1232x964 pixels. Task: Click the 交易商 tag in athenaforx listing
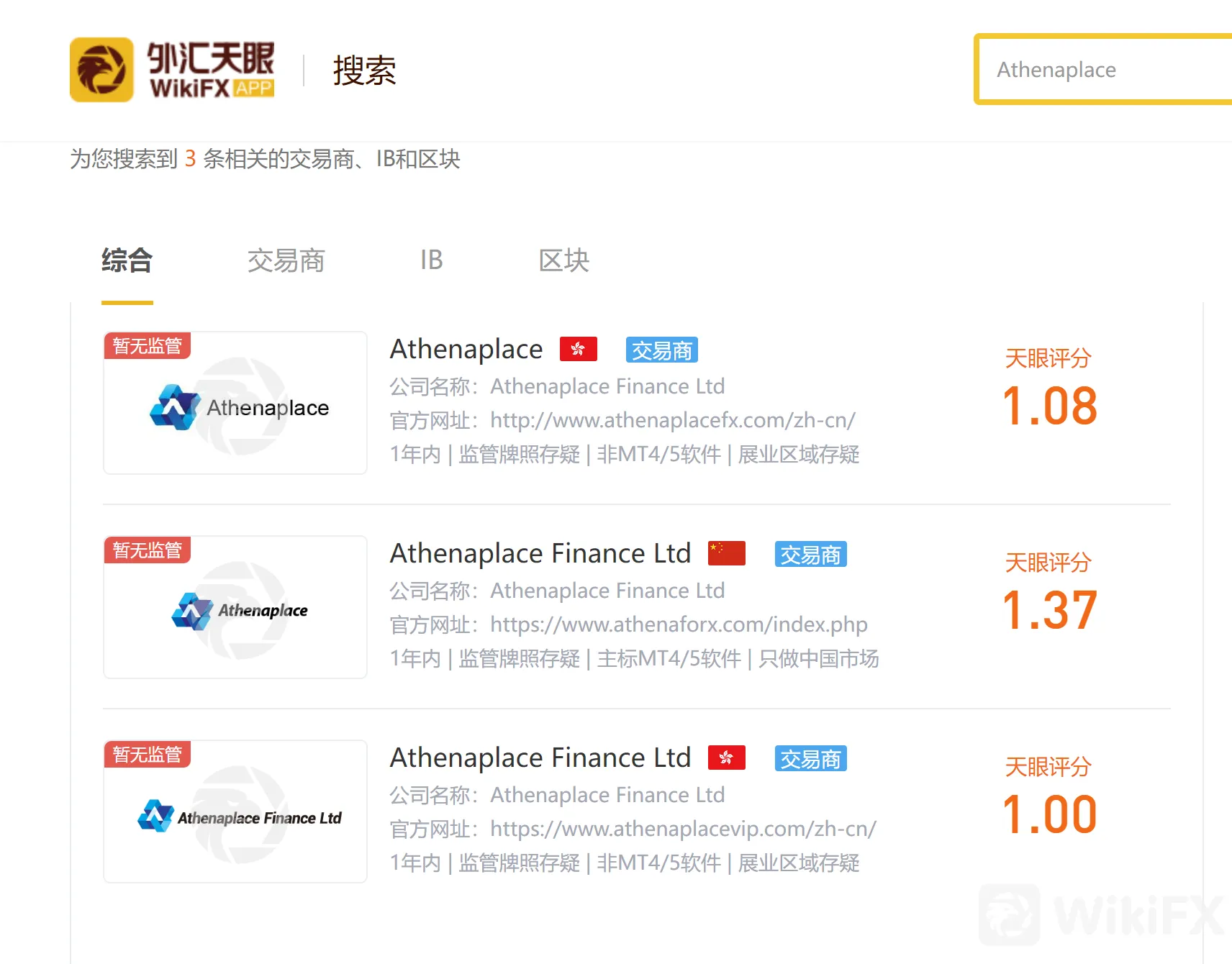pyautogui.click(x=811, y=555)
